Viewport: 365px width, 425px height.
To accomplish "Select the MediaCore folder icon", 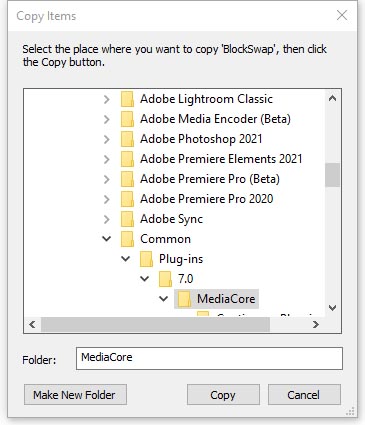I will click(x=184, y=299).
